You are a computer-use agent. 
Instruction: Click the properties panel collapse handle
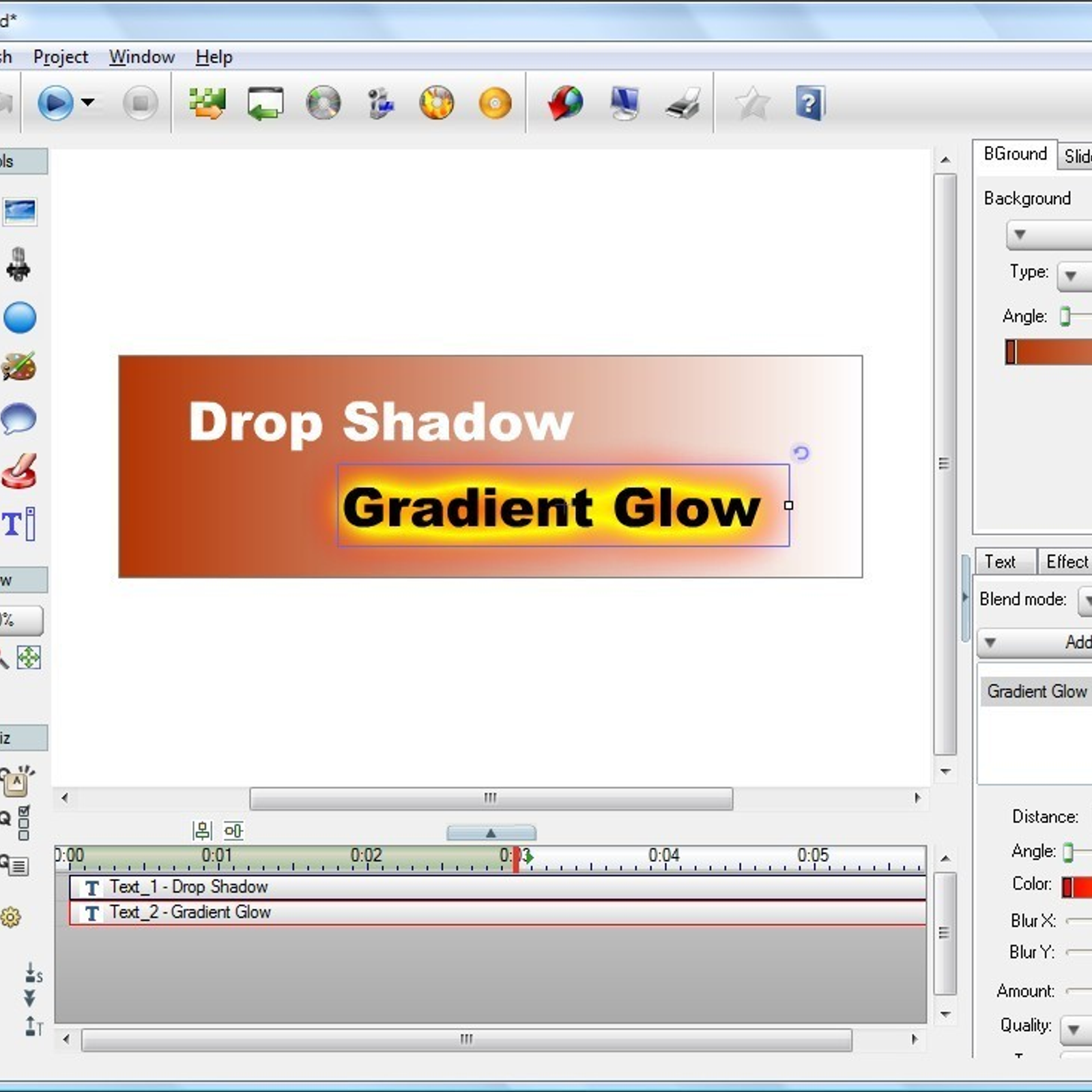pos(965,598)
